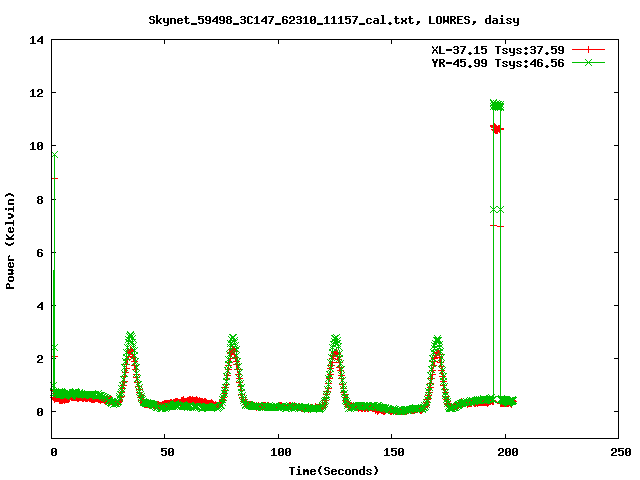Click the y-axis tick label 8
Screen dimensions: 640x480
point(40,200)
